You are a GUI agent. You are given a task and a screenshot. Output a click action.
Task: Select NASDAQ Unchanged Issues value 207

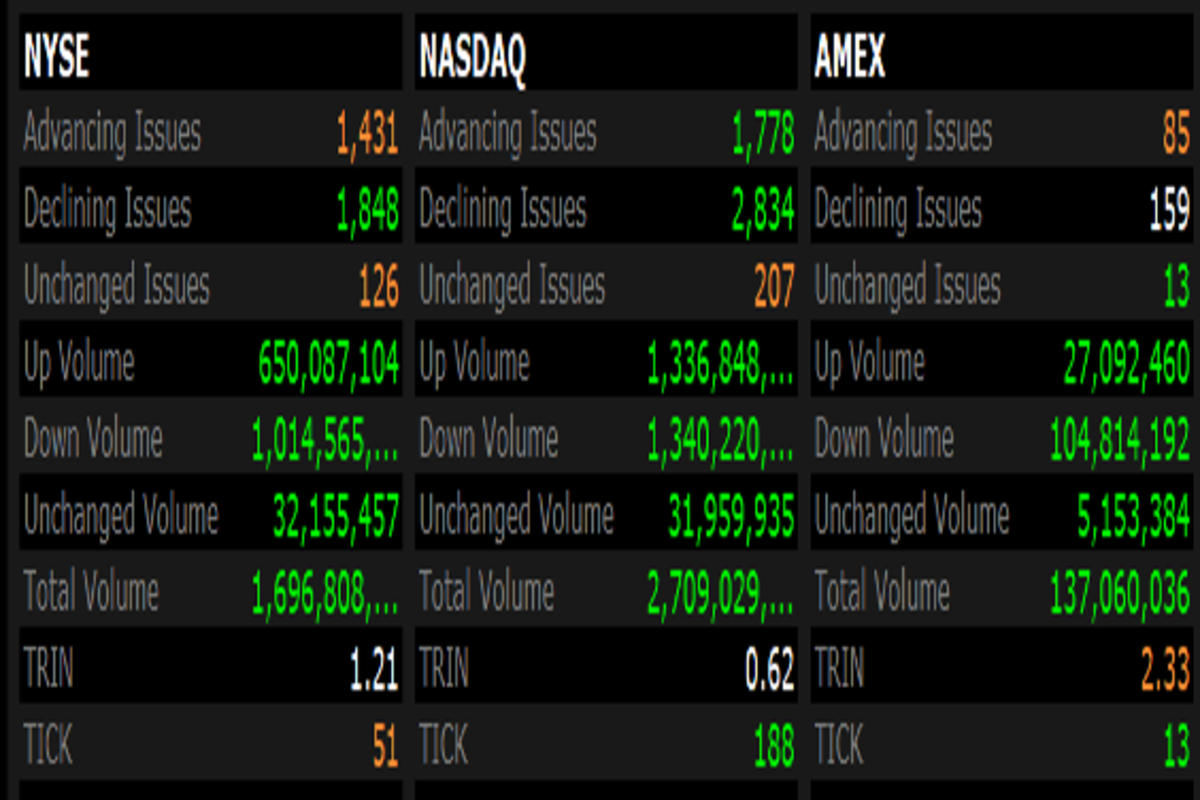coord(774,287)
